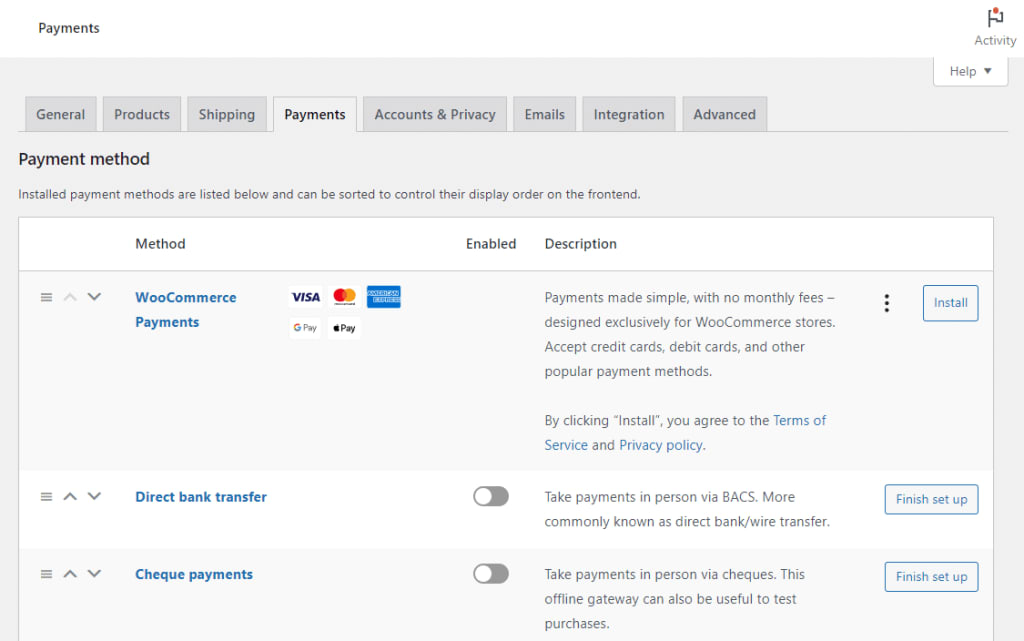The image size is (1024, 641).
Task: Click the American Express logo
Action: (383, 297)
